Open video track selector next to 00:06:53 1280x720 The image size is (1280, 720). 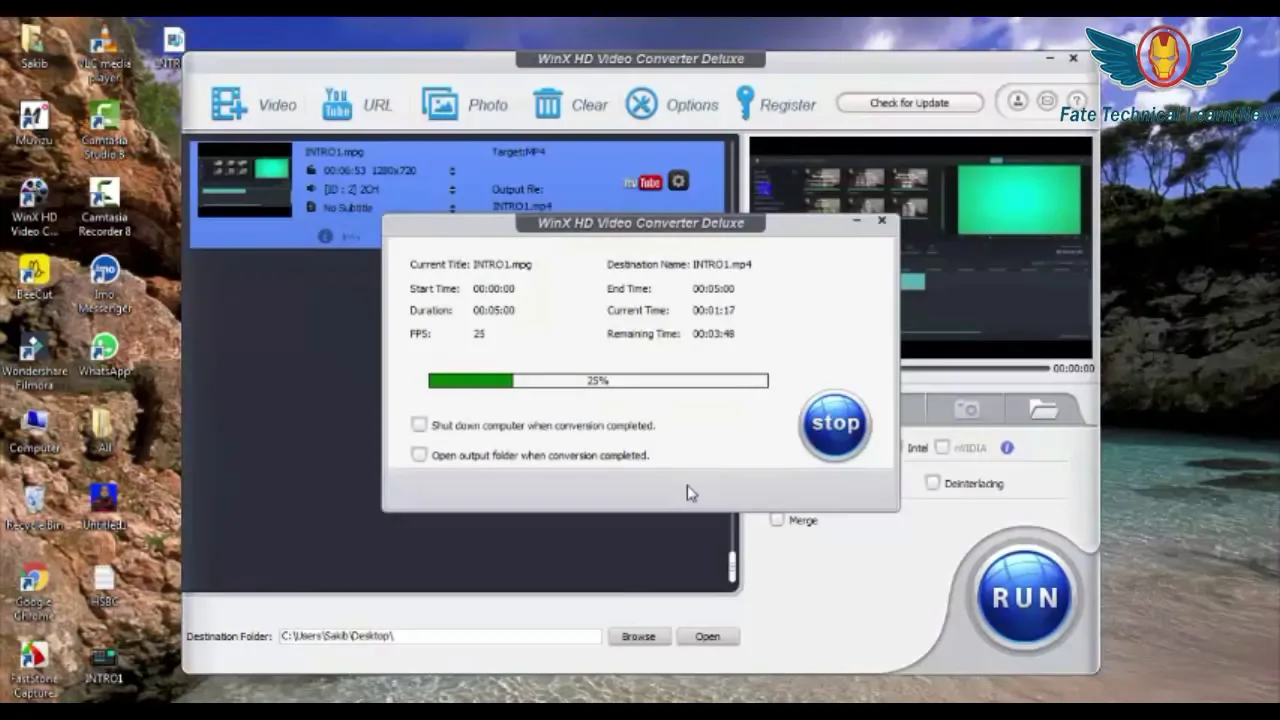pos(452,171)
